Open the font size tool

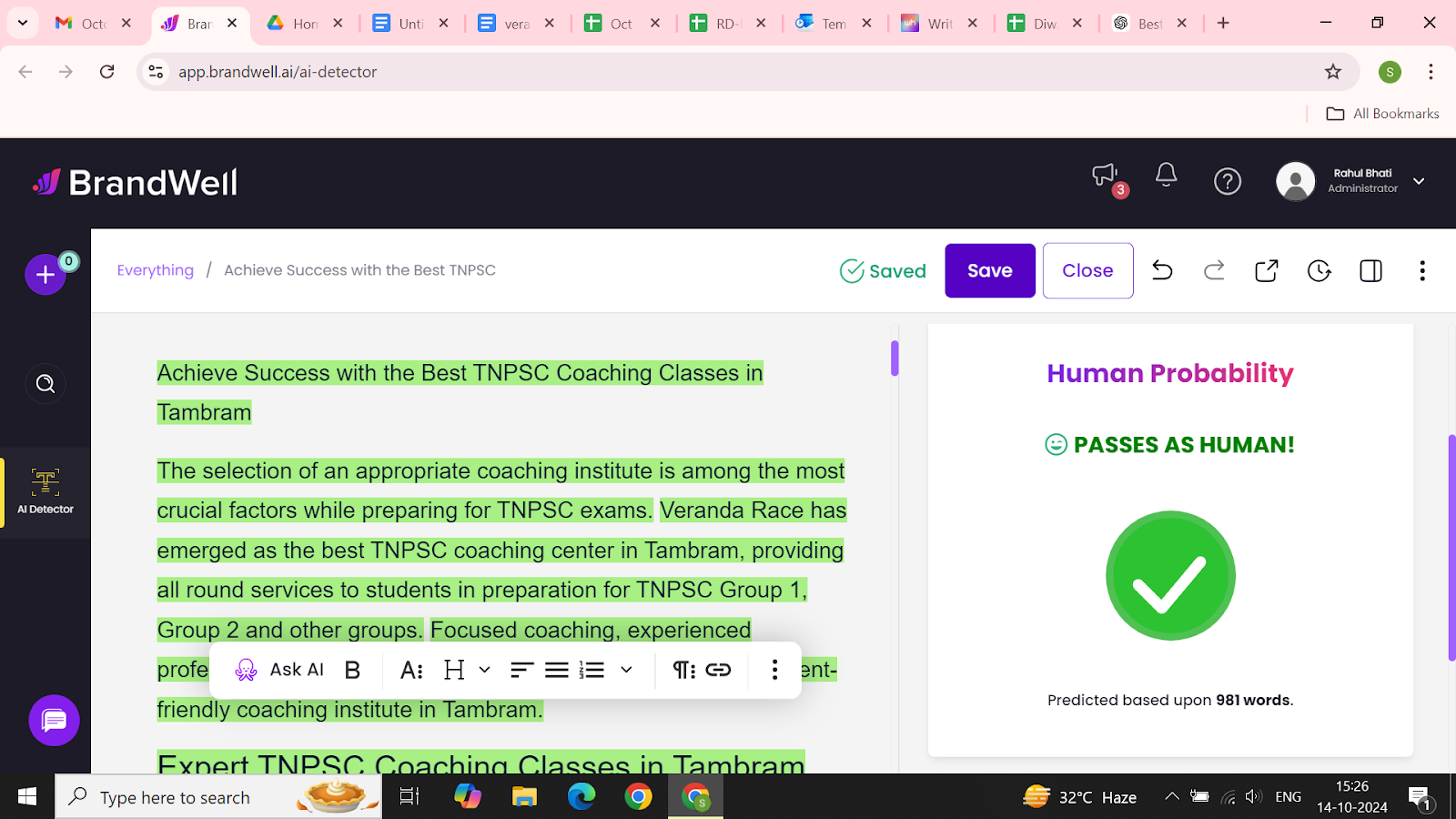tap(411, 670)
